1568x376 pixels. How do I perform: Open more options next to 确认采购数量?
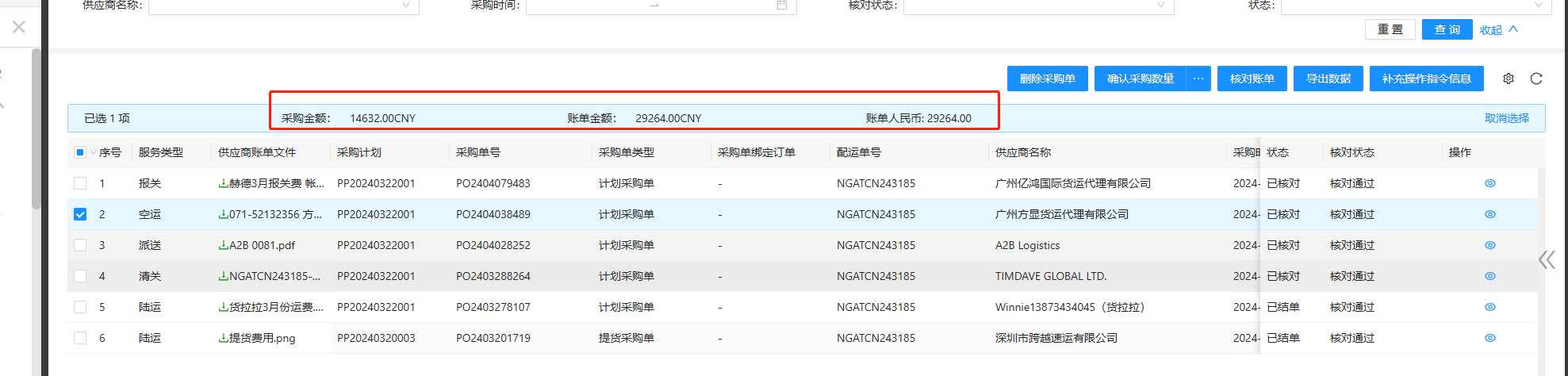[x=1198, y=79]
